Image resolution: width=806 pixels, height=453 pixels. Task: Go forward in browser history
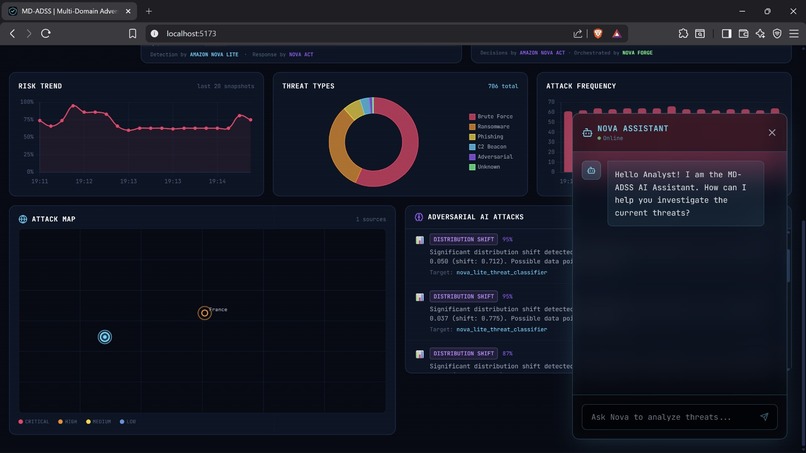[x=29, y=33]
